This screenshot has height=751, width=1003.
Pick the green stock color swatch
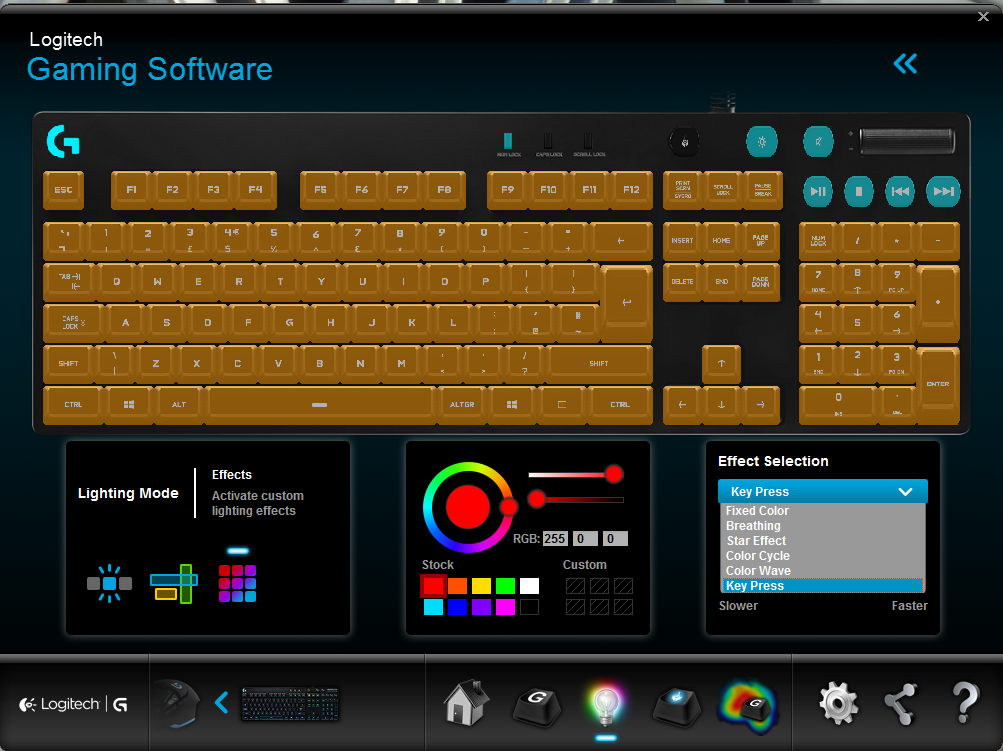[505, 586]
